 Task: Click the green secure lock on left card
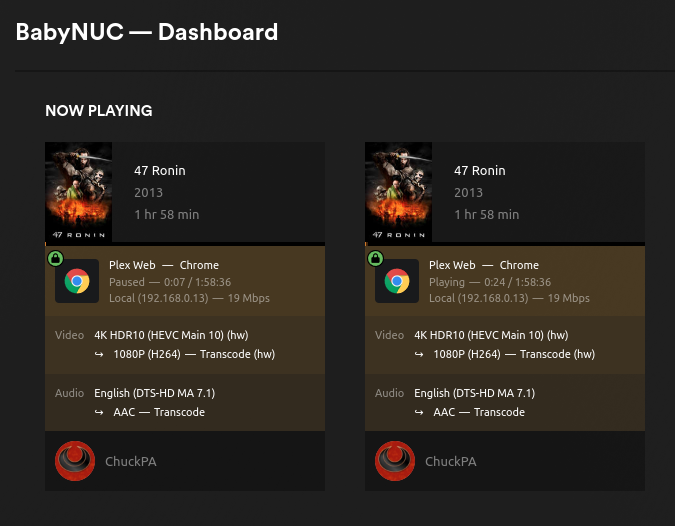click(x=55, y=259)
